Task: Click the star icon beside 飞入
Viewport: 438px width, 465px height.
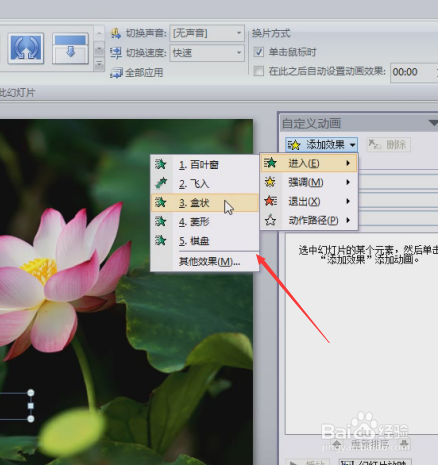Action: coord(161,183)
